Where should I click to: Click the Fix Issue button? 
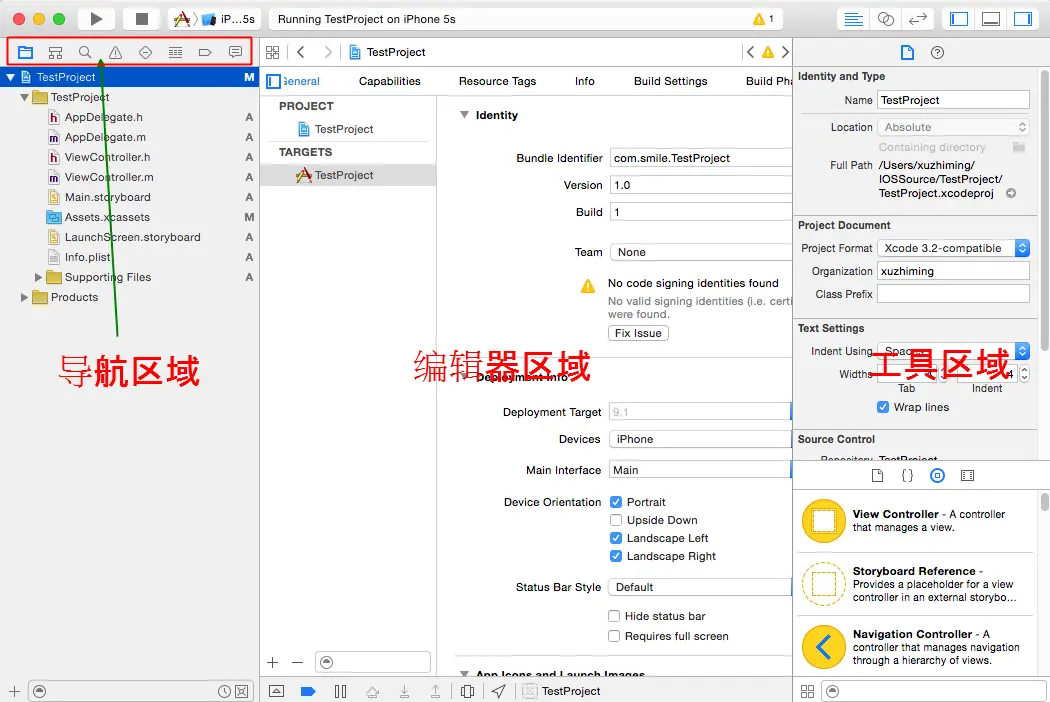point(638,334)
